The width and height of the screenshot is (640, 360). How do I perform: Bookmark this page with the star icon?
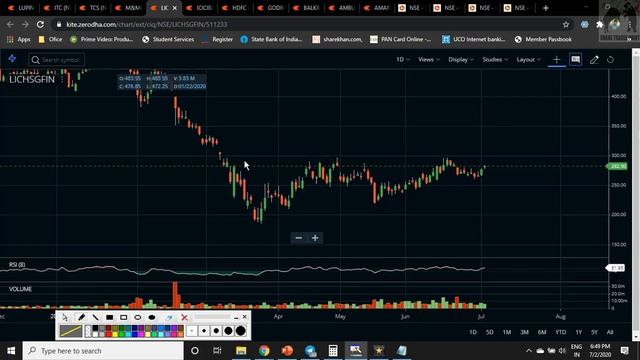(x=566, y=24)
